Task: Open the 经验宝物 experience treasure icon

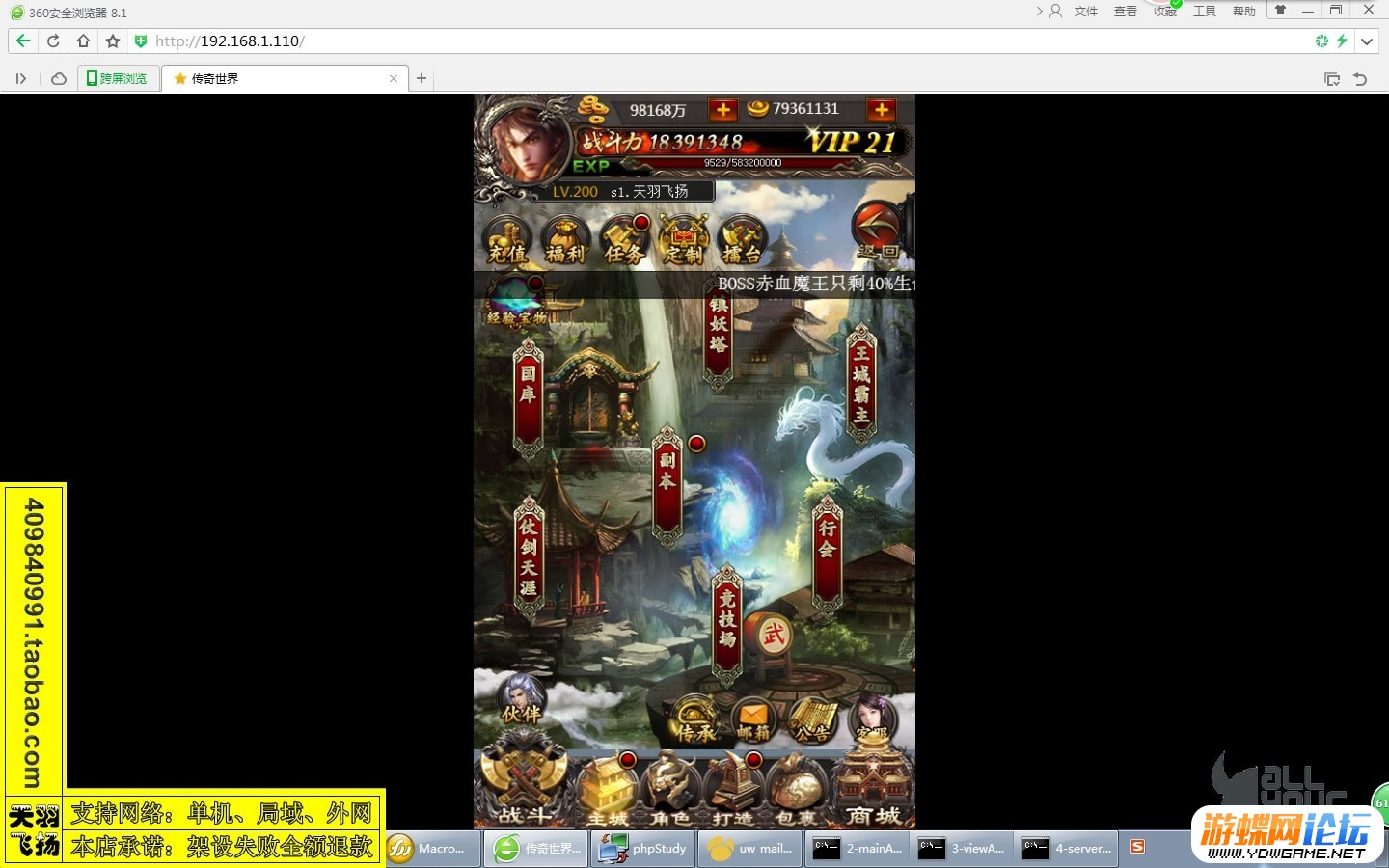Action: click(517, 302)
